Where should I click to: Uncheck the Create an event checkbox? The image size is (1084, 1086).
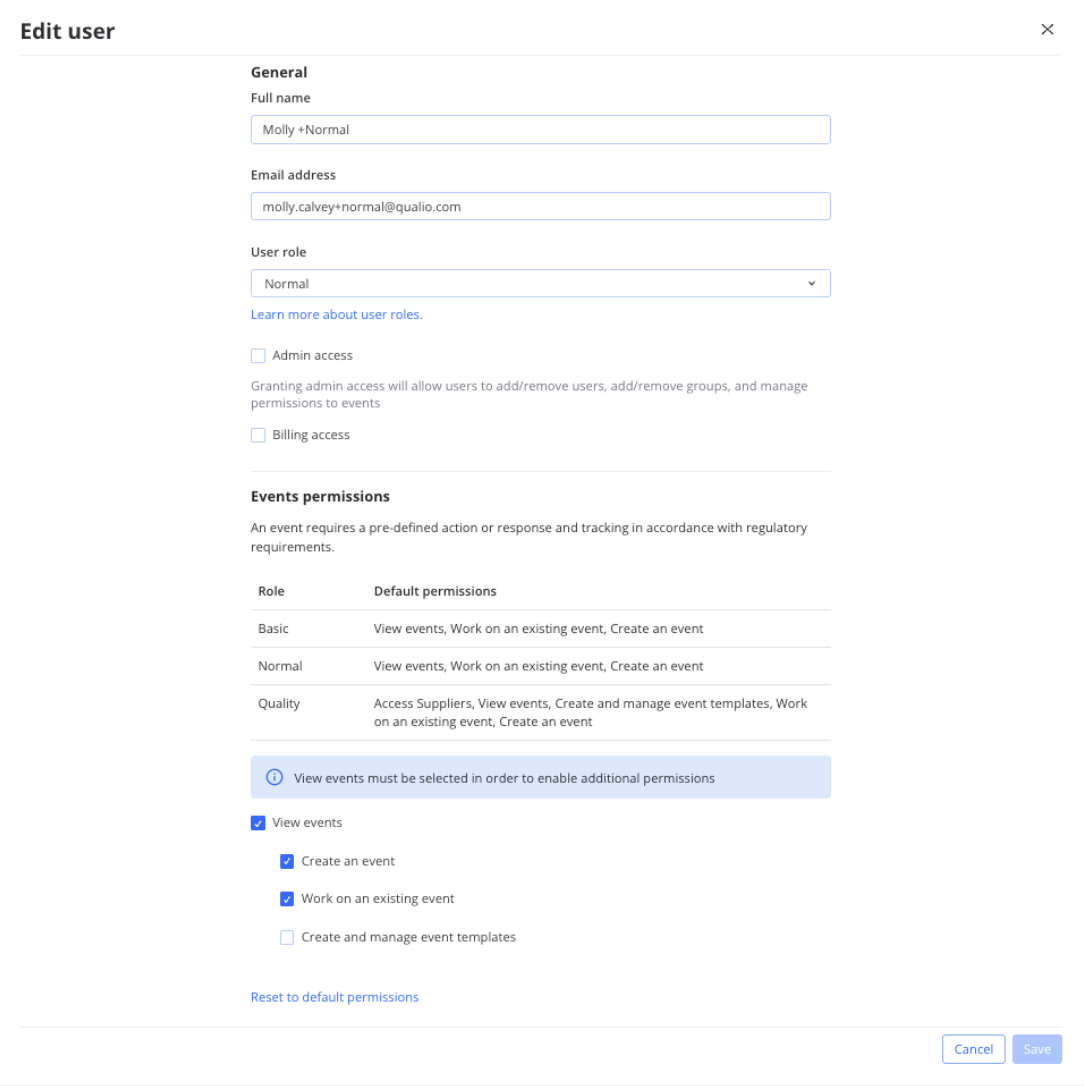point(287,861)
